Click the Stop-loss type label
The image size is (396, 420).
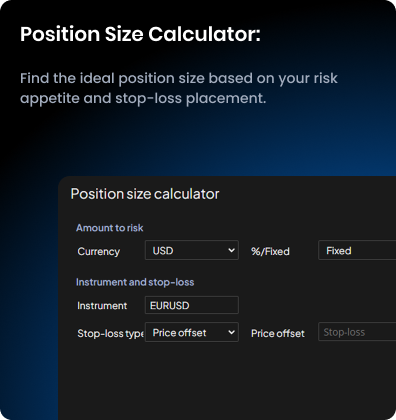[110, 333]
